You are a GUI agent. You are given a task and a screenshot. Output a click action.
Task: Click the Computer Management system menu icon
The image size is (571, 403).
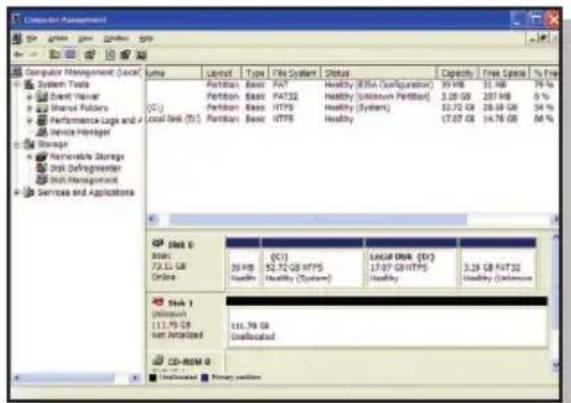coord(16,19)
